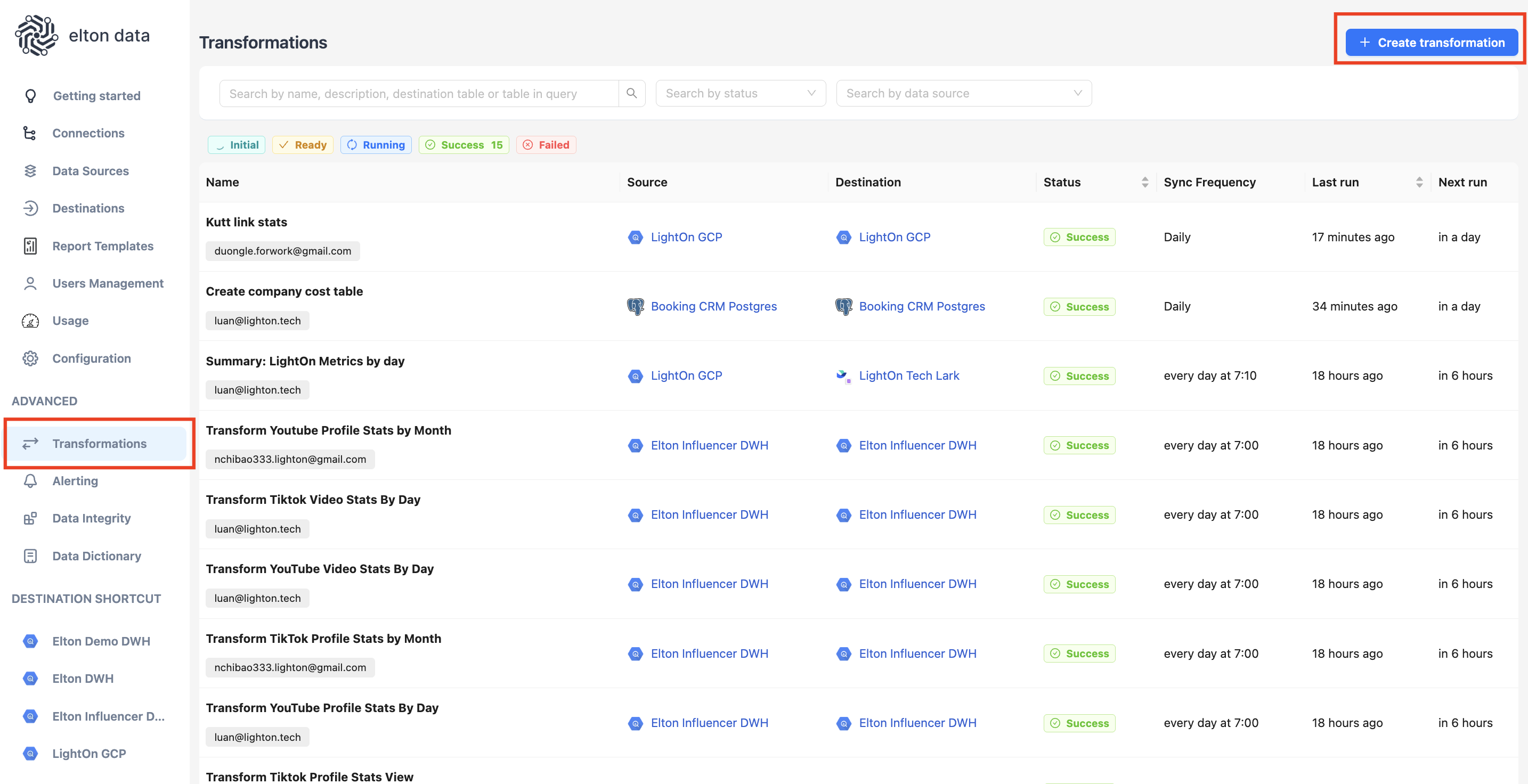1528x784 pixels.
Task: Click the Users Management person icon
Action: (x=30, y=283)
